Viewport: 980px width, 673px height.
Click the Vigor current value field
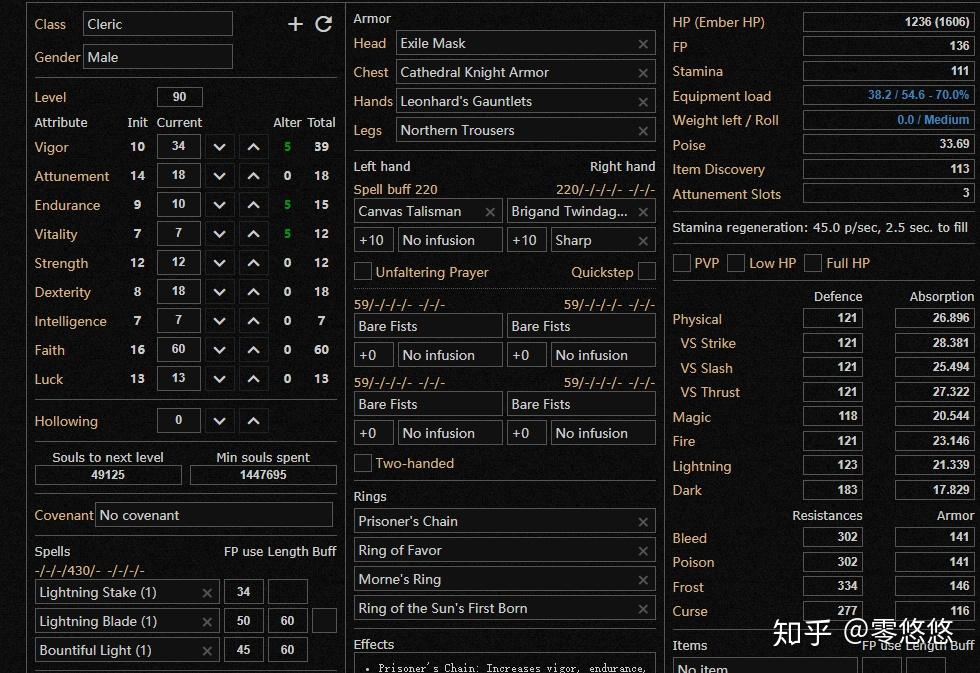[x=179, y=146]
